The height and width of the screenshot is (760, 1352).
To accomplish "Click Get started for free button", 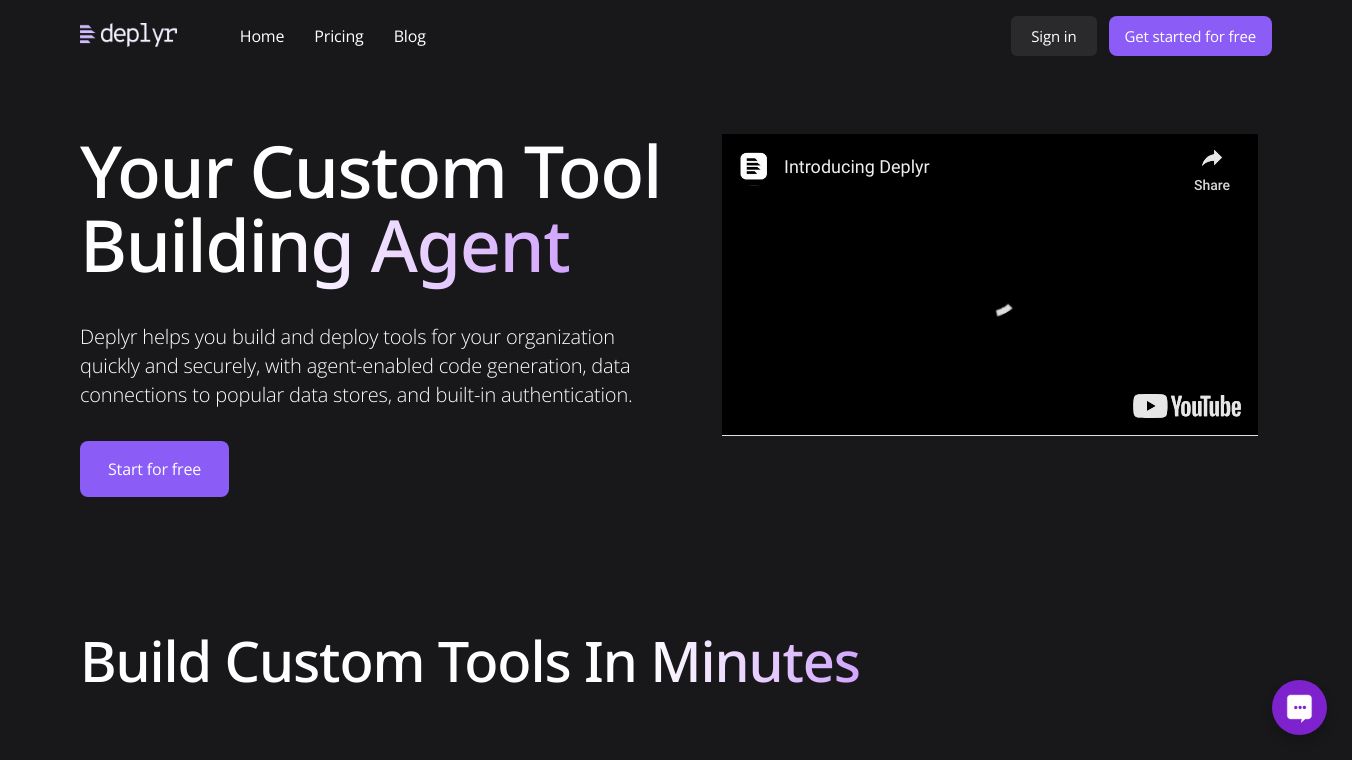I will coord(1190,36).
